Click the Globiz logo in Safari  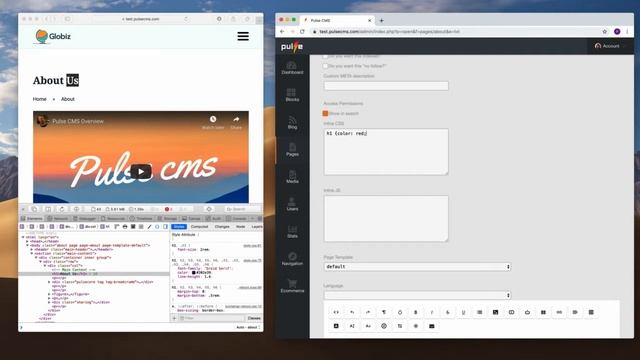(x=53, y=36)
